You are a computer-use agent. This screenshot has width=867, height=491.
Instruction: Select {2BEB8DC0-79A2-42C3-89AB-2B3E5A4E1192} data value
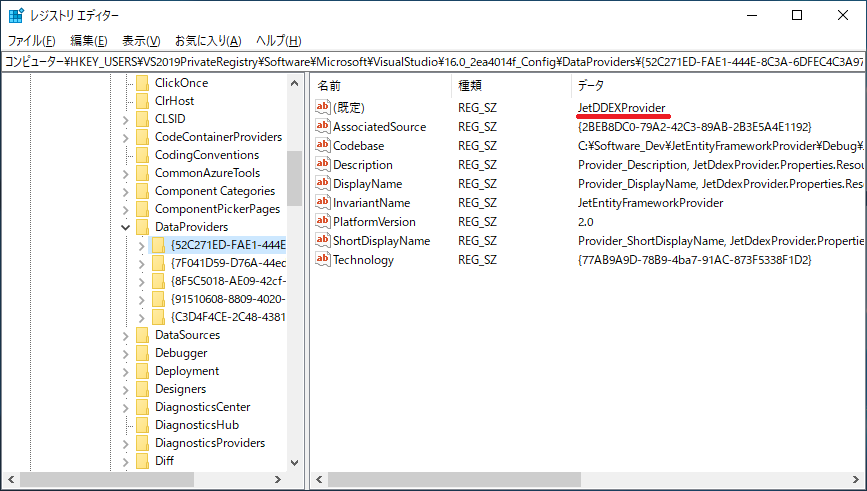point(694,127)
